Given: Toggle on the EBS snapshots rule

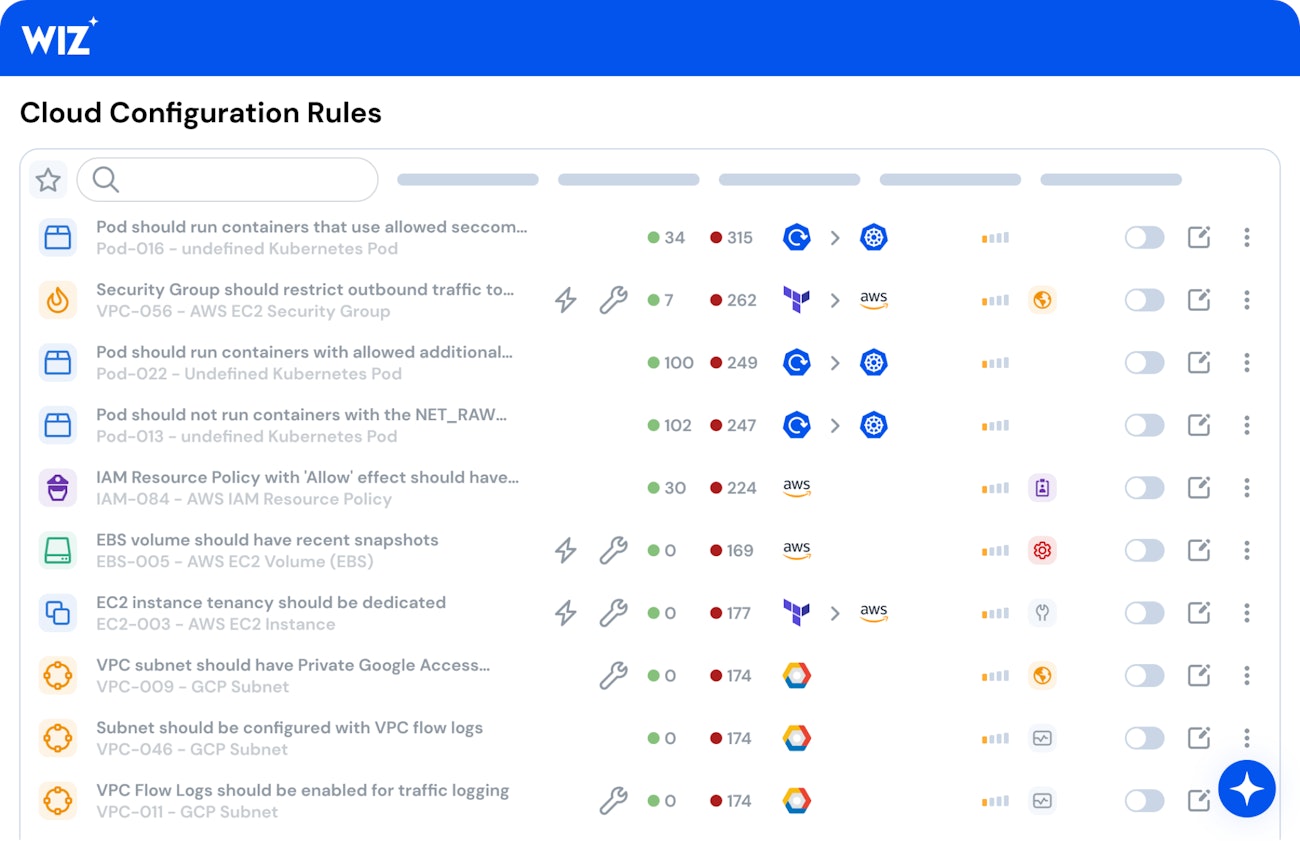Looking at the screenshot, I should (x=1144, y=549).
